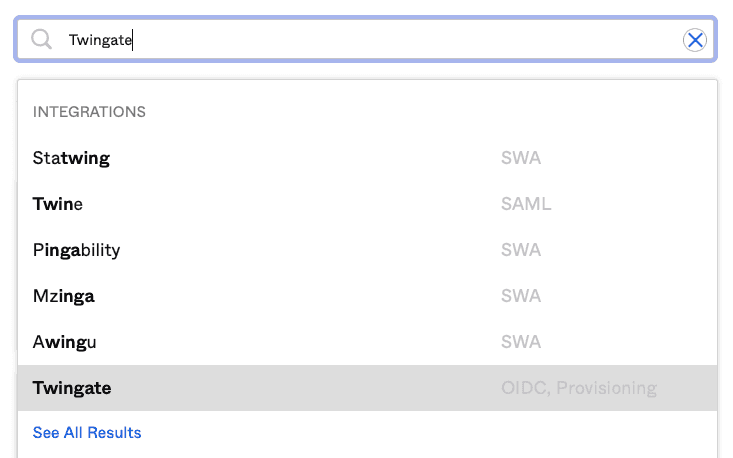Viewport: 733px width, 458px height.
Task: Choose the Twine integration from results
Action: click(x=58, y=204)
